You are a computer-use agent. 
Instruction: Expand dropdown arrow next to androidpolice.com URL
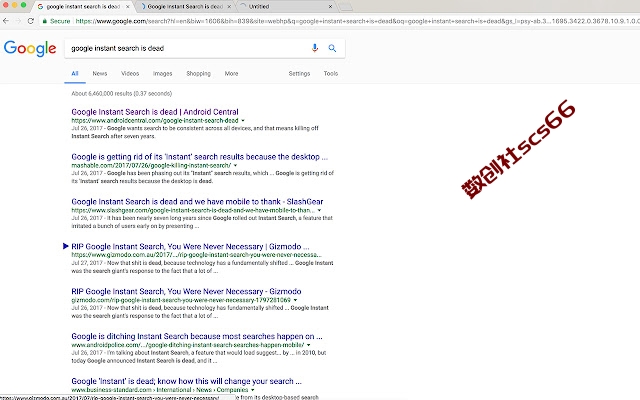point(309,345)
